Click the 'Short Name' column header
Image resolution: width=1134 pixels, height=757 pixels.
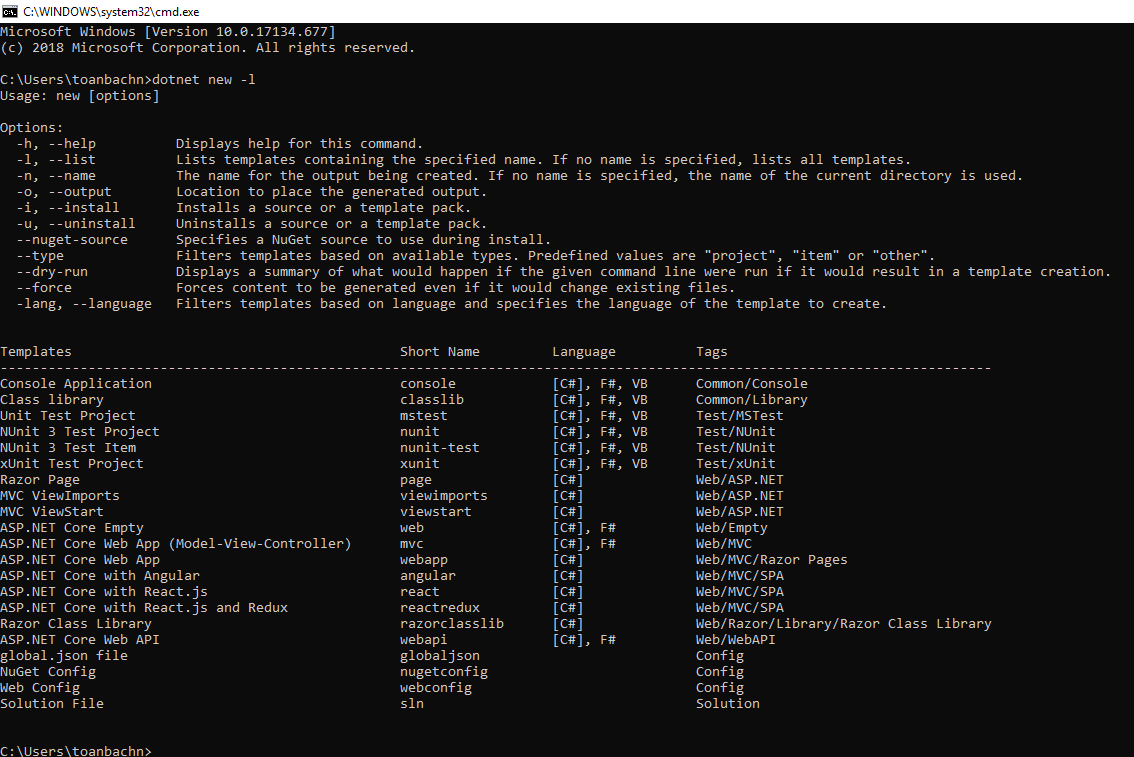pyautogui.click(x=440, y=352)
